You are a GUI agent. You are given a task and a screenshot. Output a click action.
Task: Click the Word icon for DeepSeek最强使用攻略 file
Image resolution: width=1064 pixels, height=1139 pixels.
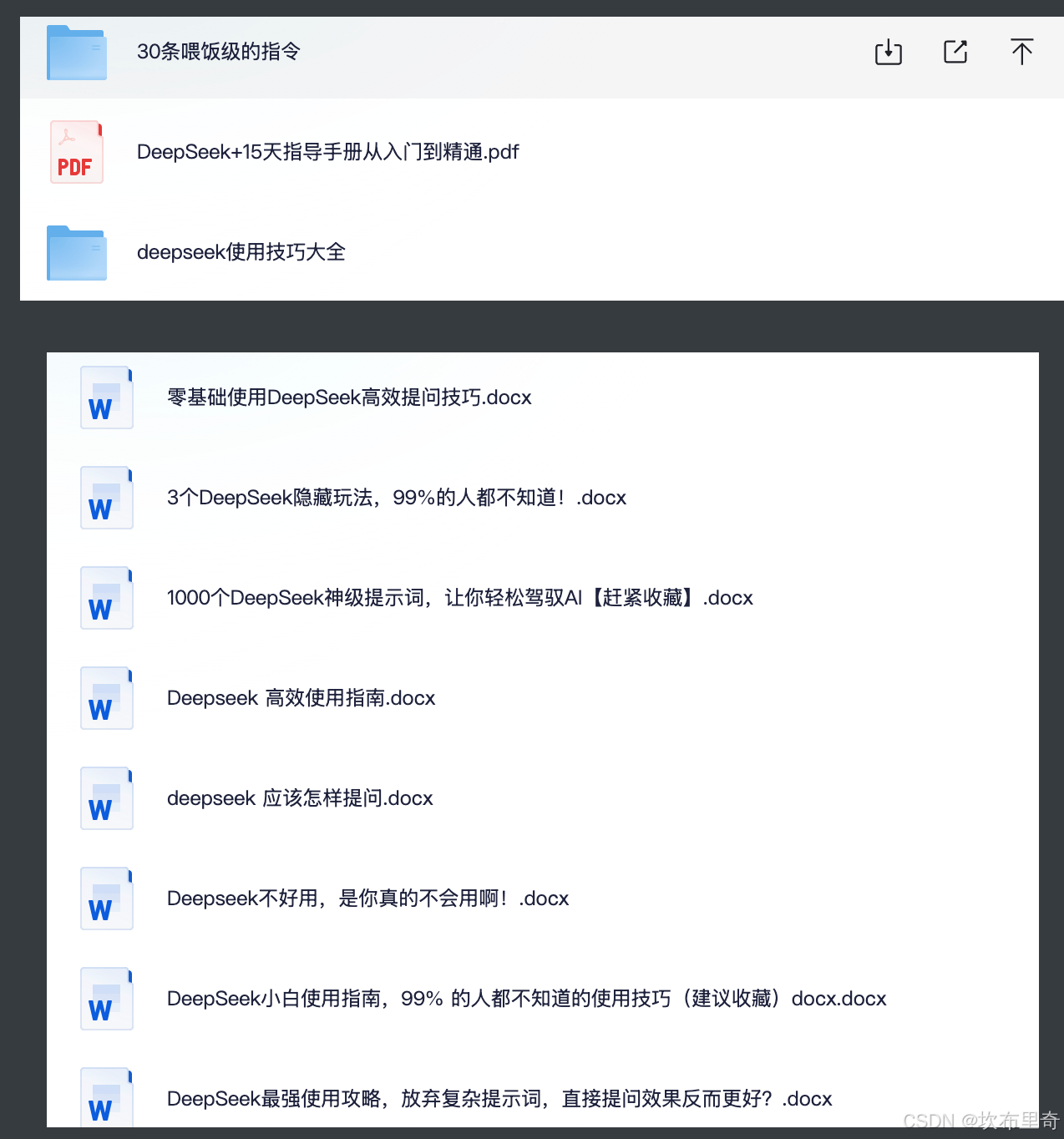(107, 1097)
